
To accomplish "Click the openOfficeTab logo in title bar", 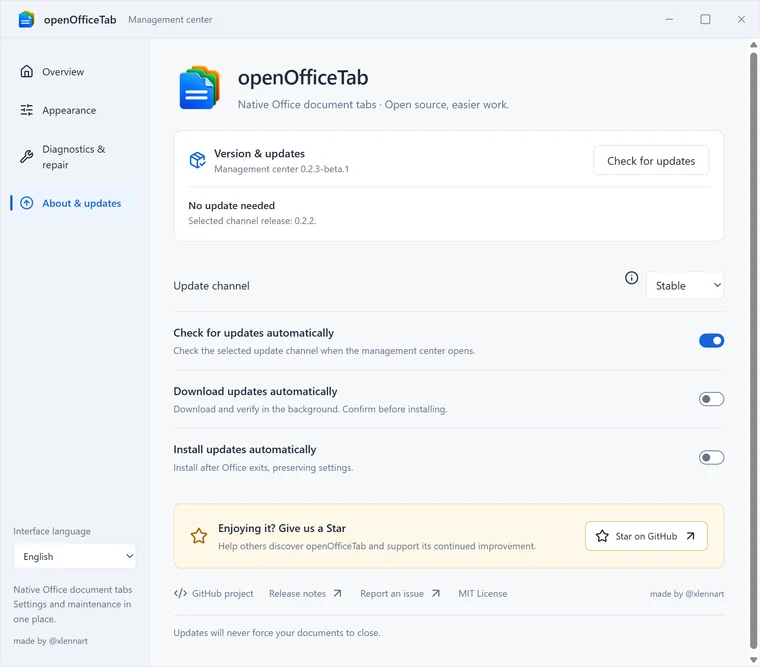I will click(x=26, y=19).
